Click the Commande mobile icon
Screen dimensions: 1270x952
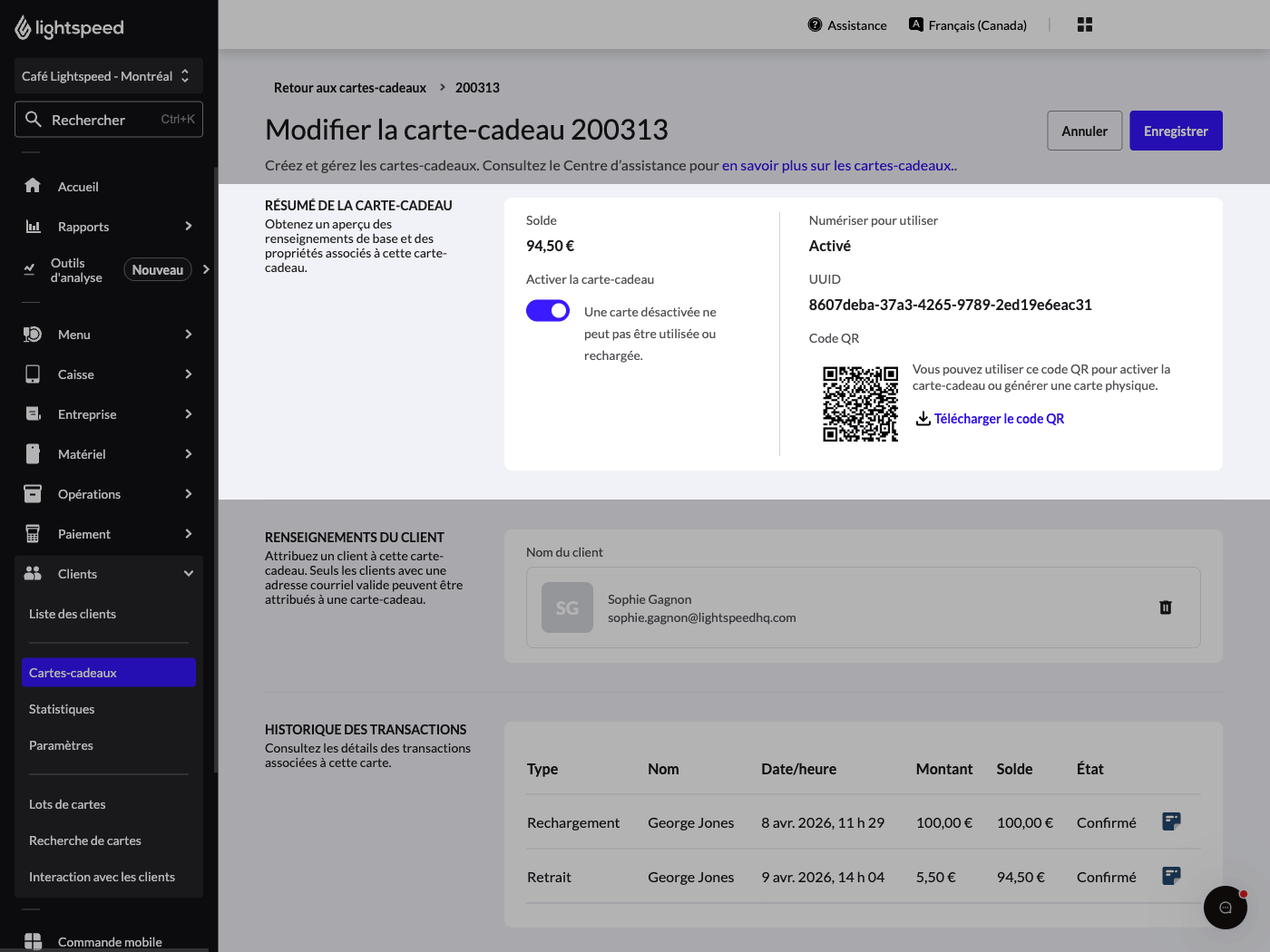(x=33, y=941)
